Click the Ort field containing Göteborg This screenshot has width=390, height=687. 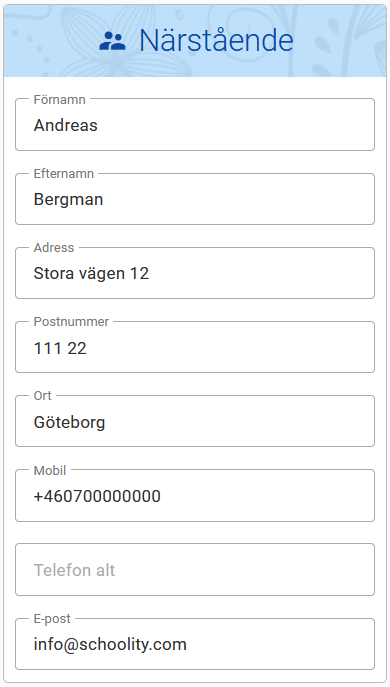coord(195,421)
